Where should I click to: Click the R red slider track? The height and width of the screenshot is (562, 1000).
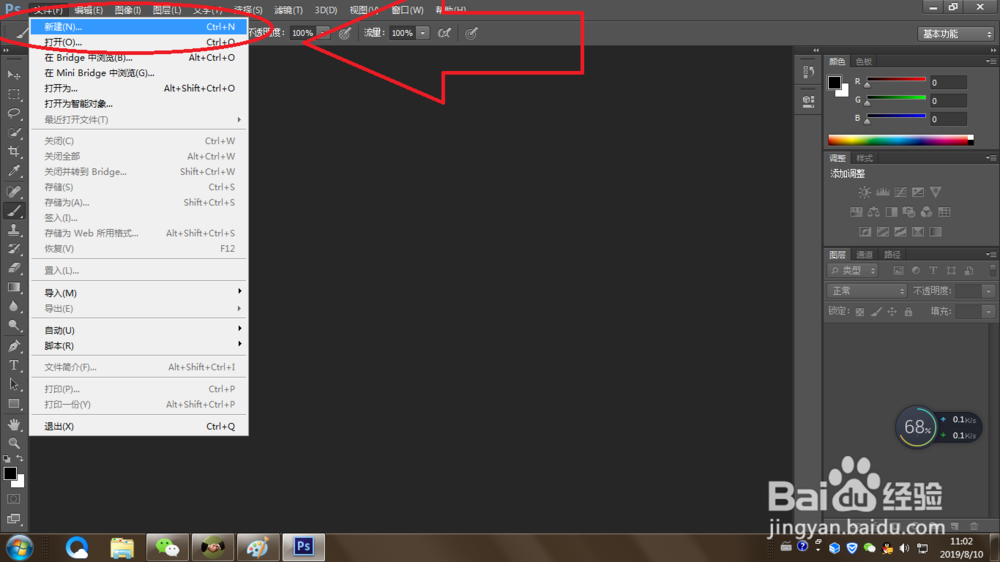(896, 80)
